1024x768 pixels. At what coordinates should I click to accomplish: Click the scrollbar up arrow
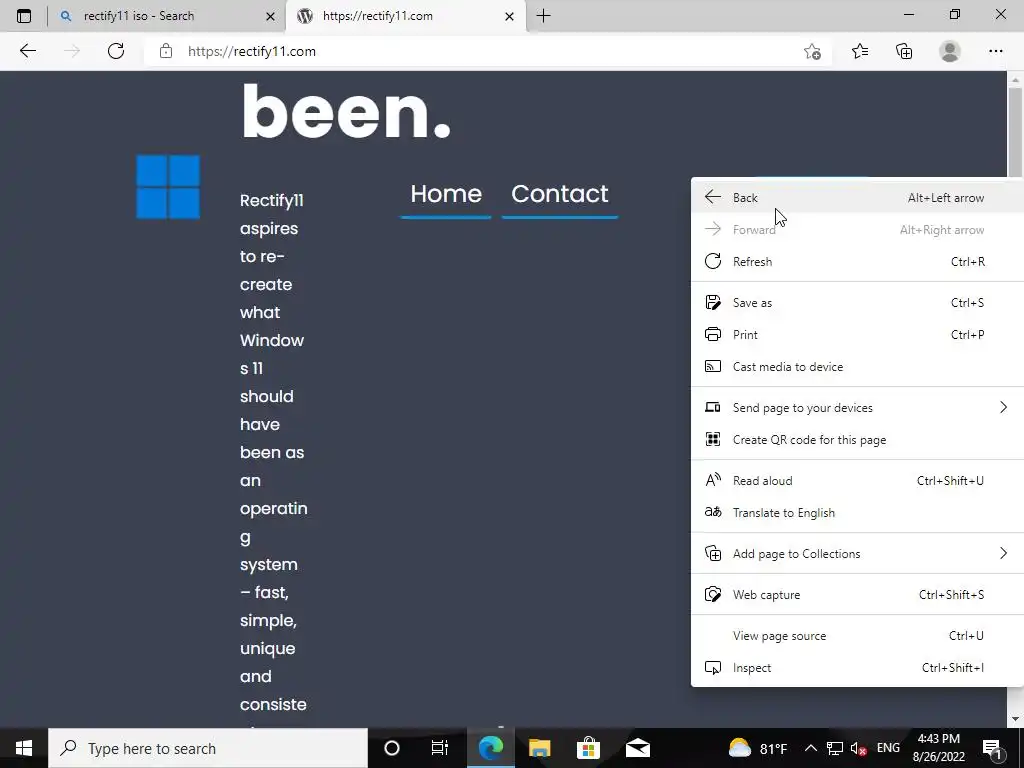pyautogui.click(x=1015, y=79)
